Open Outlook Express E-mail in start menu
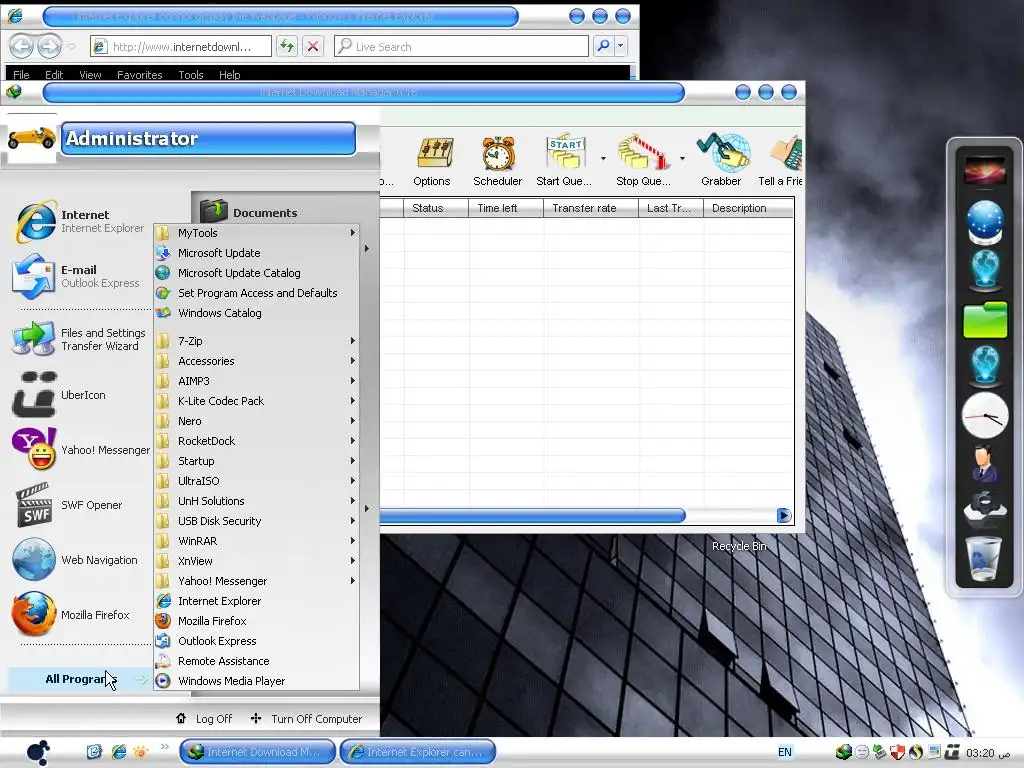Viewport: 1024px width, 768px height. click(x=80, y=276)
